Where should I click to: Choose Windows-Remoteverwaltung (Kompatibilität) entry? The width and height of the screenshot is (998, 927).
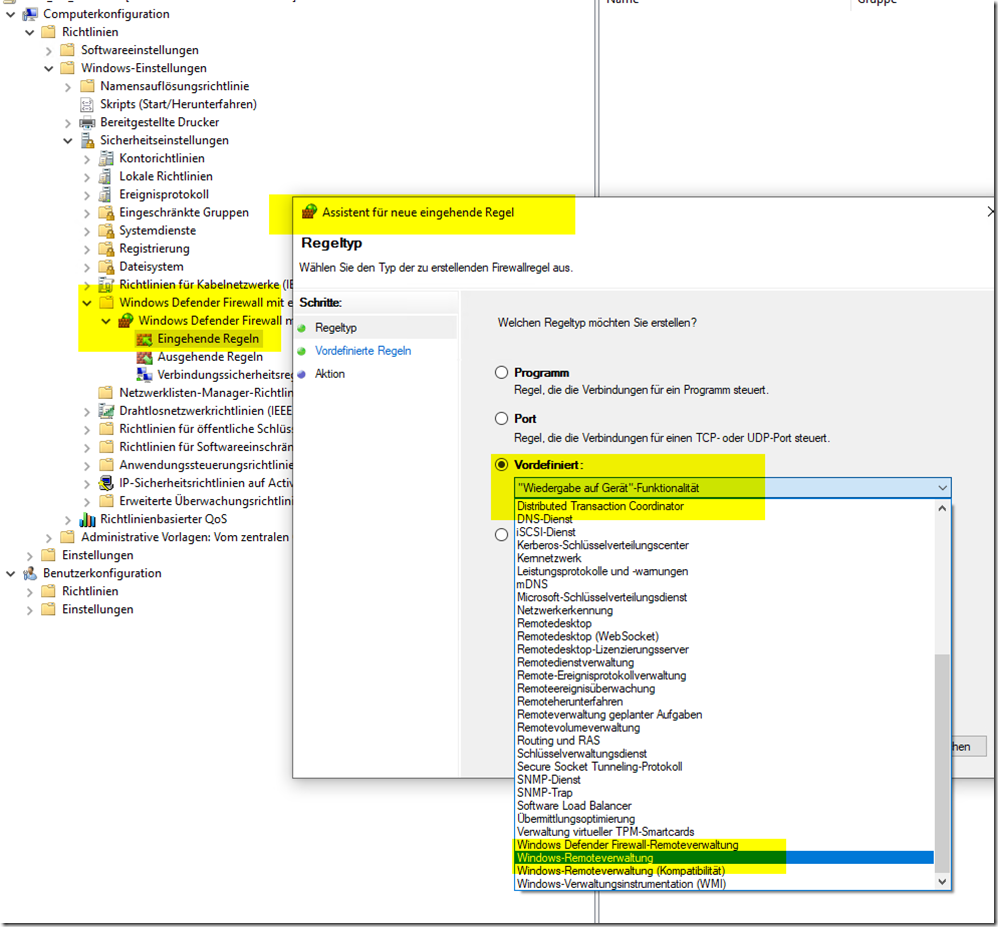tap(724, 871)
